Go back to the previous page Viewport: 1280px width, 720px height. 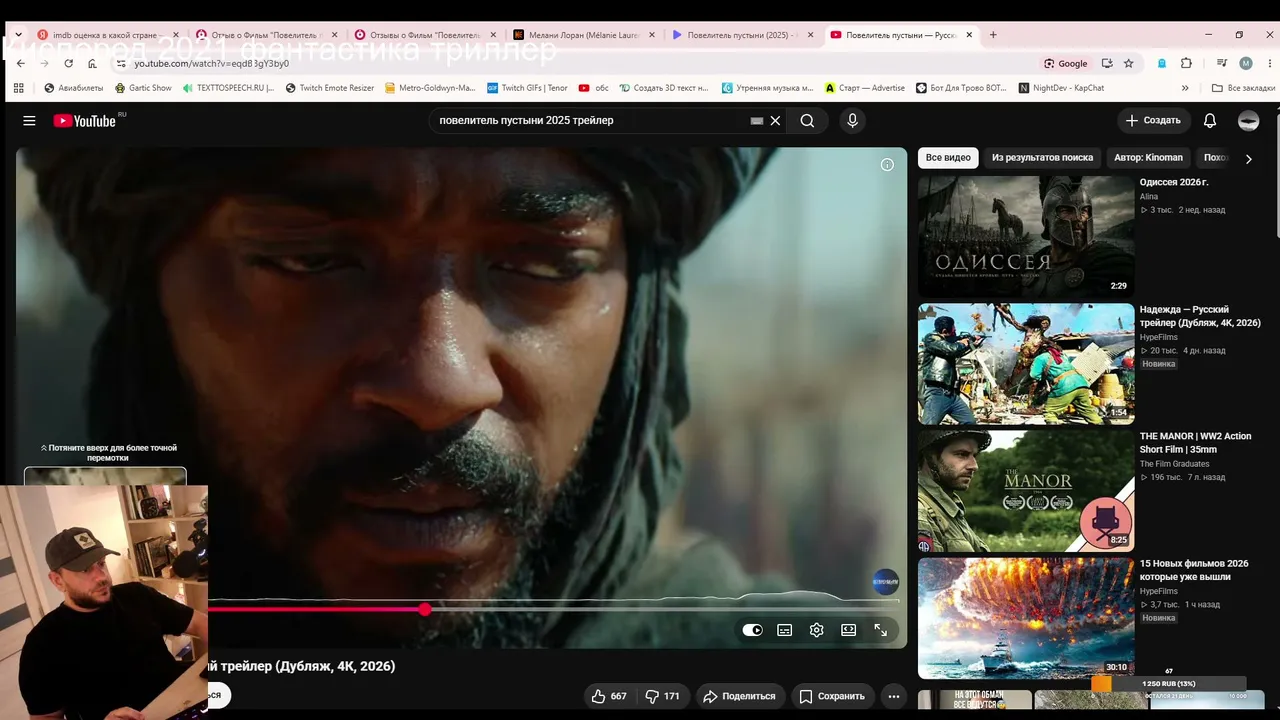click(20, 63)
